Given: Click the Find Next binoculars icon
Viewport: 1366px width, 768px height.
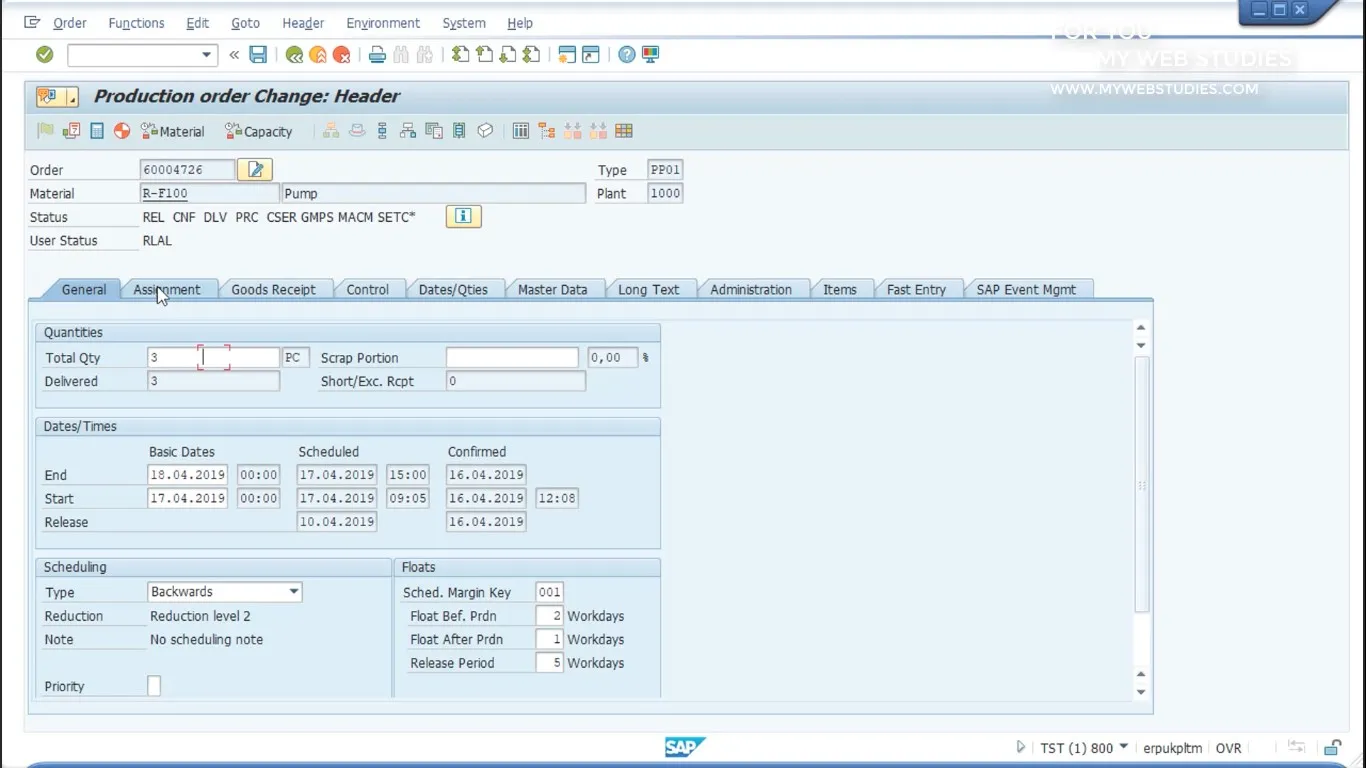Looking at the screenshot, I should [425, 55].
